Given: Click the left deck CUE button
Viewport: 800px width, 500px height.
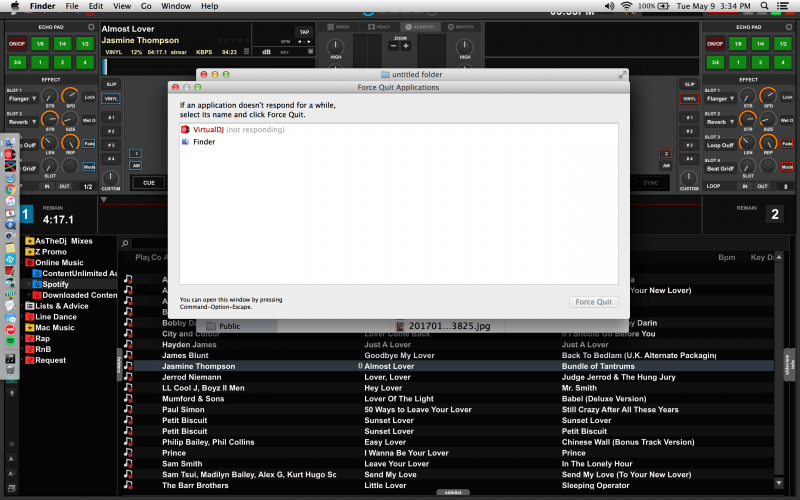Looking at the screenshot, I should (x=149, y=183).
